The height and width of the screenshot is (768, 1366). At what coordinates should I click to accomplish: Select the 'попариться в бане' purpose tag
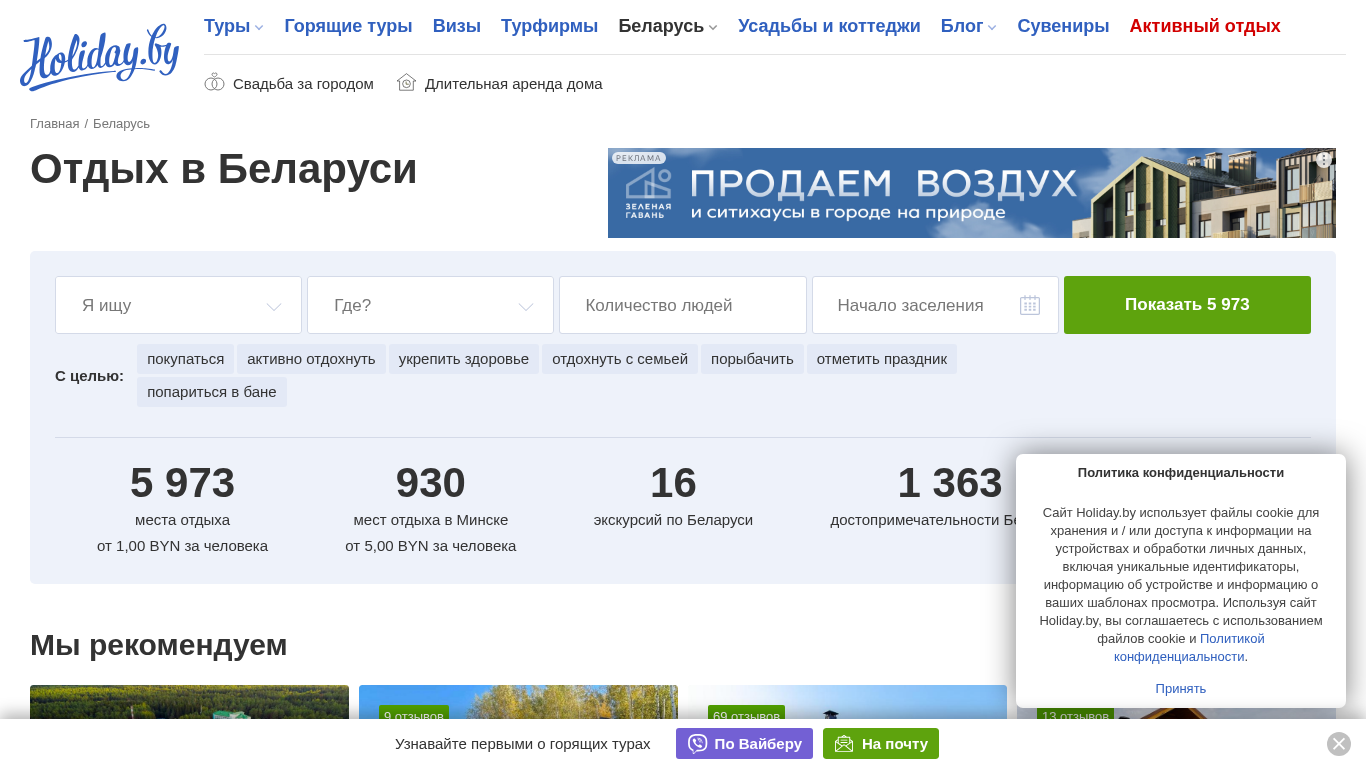(x=211, y=392)
